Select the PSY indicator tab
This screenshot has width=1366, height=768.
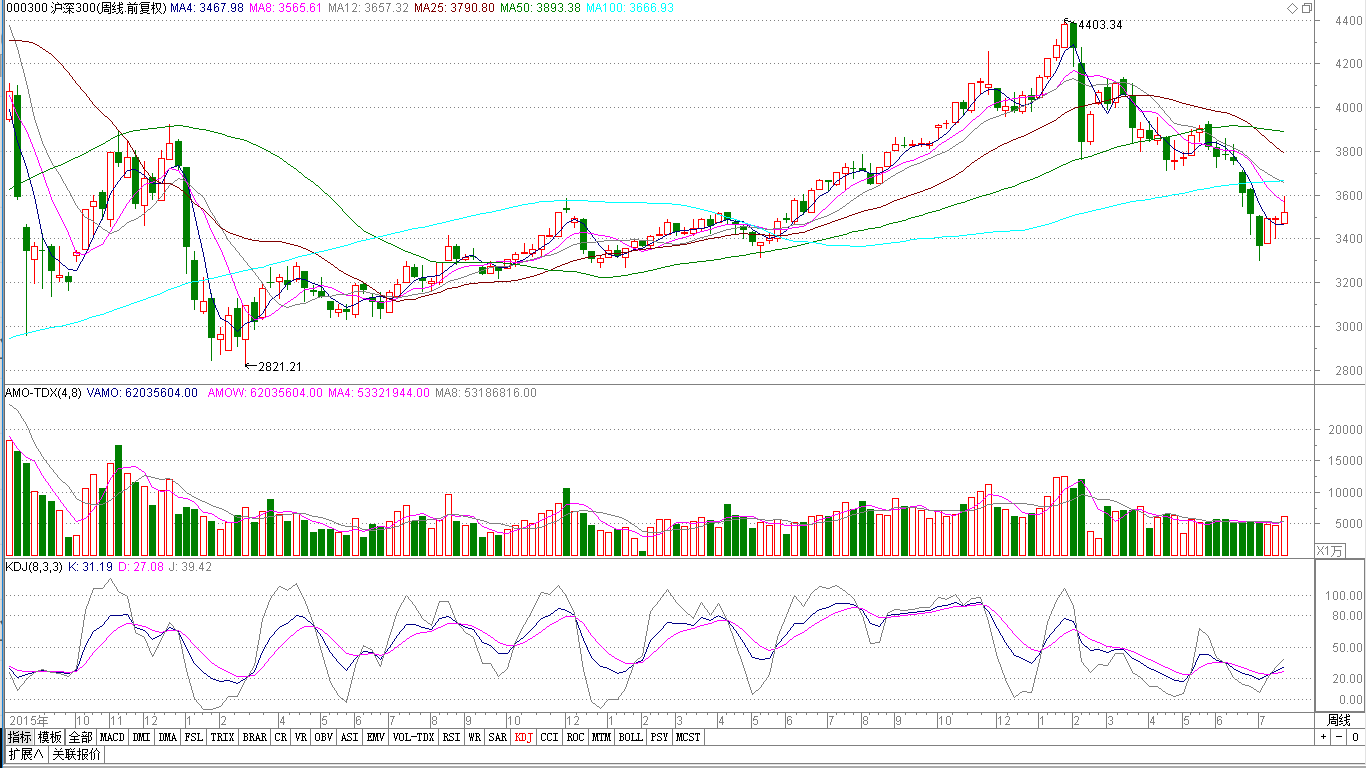[x=659, y=737]
